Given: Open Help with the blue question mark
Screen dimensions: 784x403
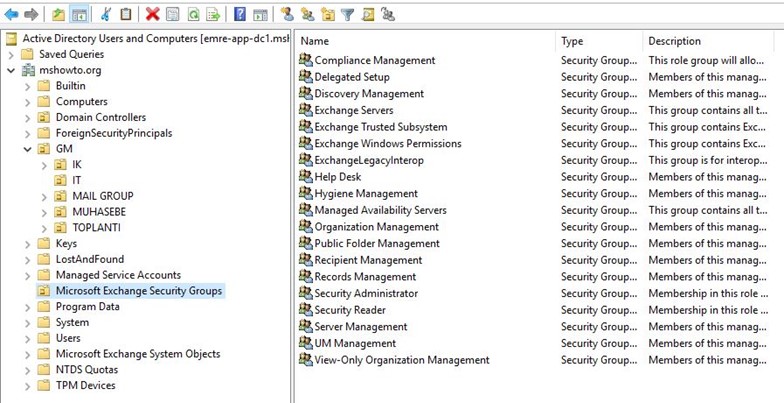Looking at the screenshot, I should 240,14.
